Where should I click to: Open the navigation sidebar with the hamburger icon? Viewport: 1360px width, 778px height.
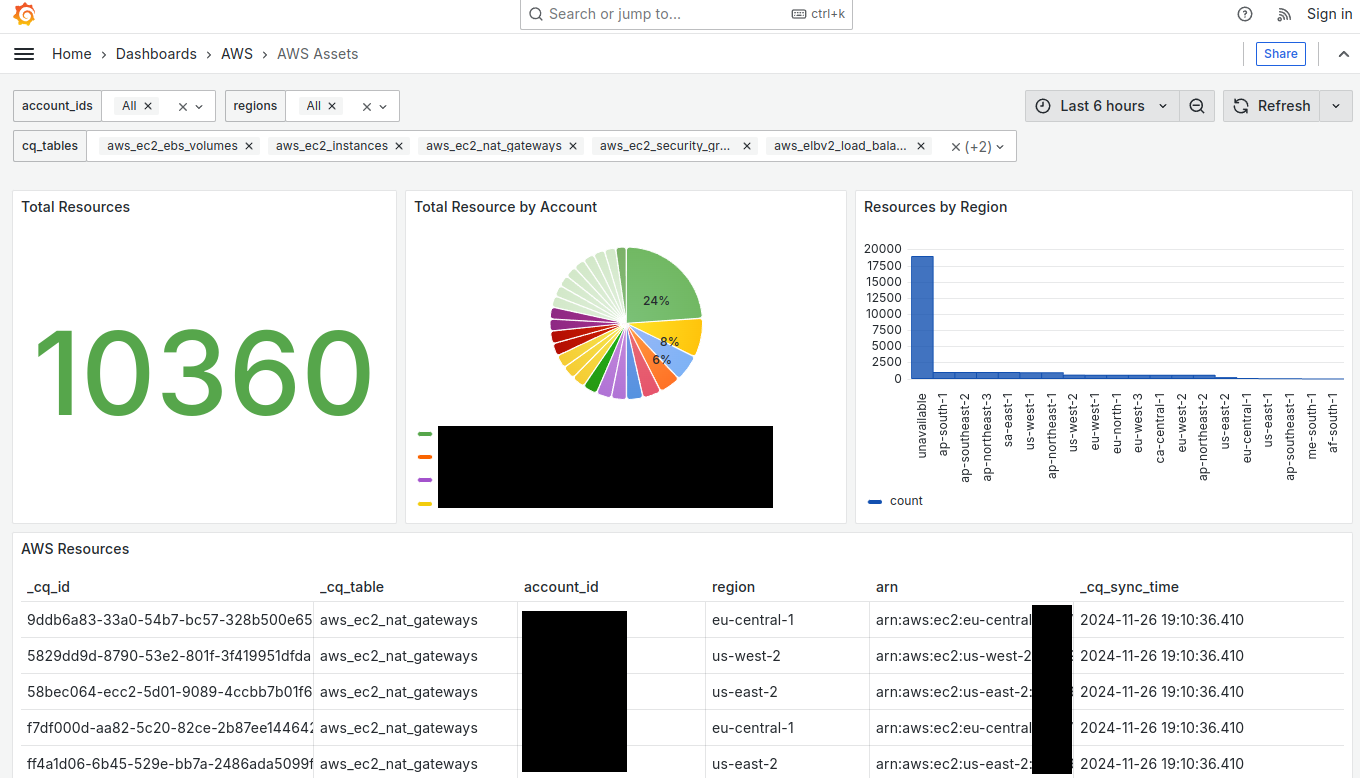pos(24,54)
